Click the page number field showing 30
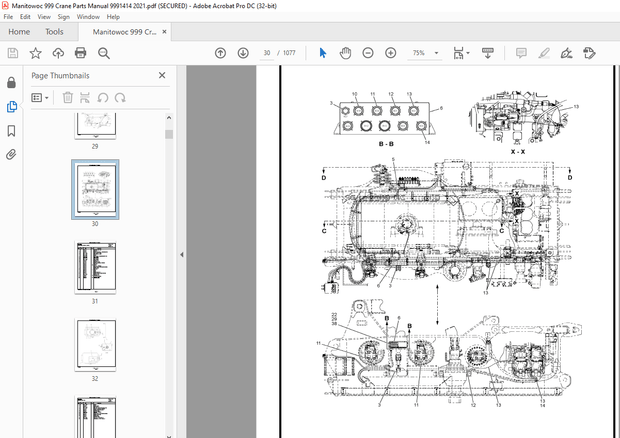Viewport: 620px width, 438px height. pos(267,53)
